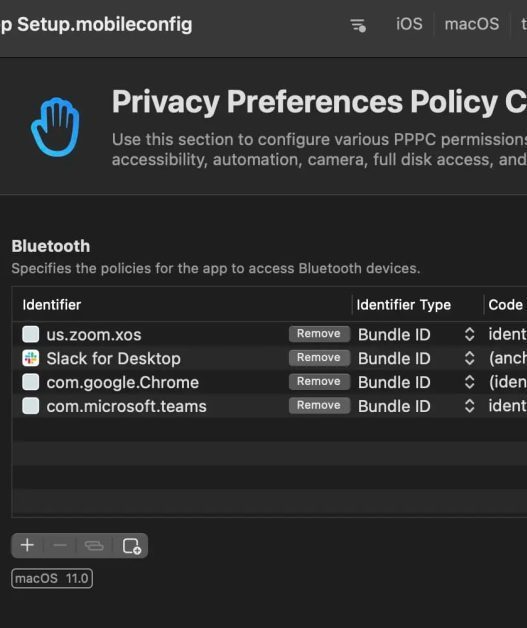Click the Slack for Desktop app icon
The image size is (527, 628).
(x=30, y=358)
